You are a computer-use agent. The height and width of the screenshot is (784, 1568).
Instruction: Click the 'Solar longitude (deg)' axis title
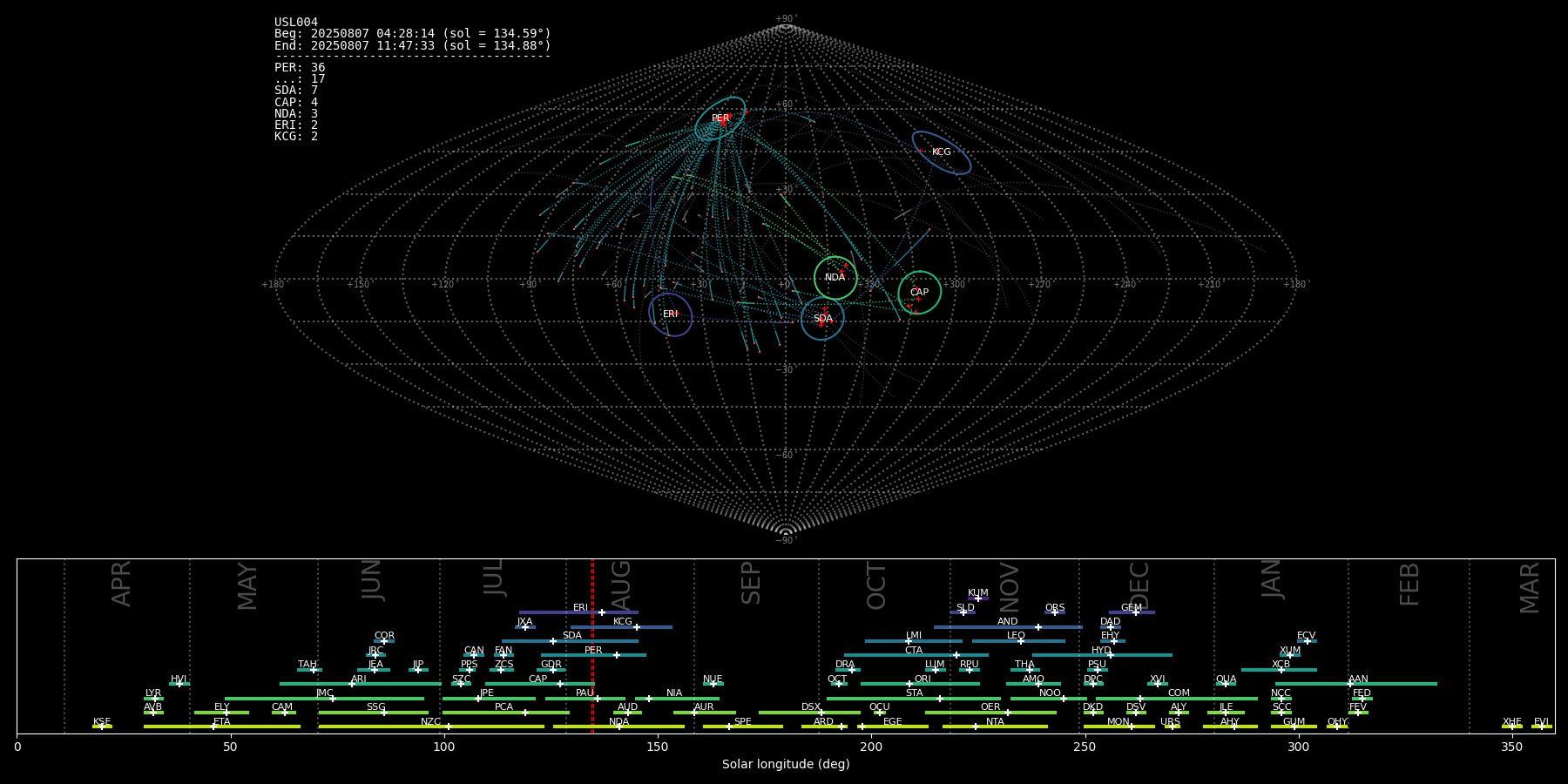[786, 765]
